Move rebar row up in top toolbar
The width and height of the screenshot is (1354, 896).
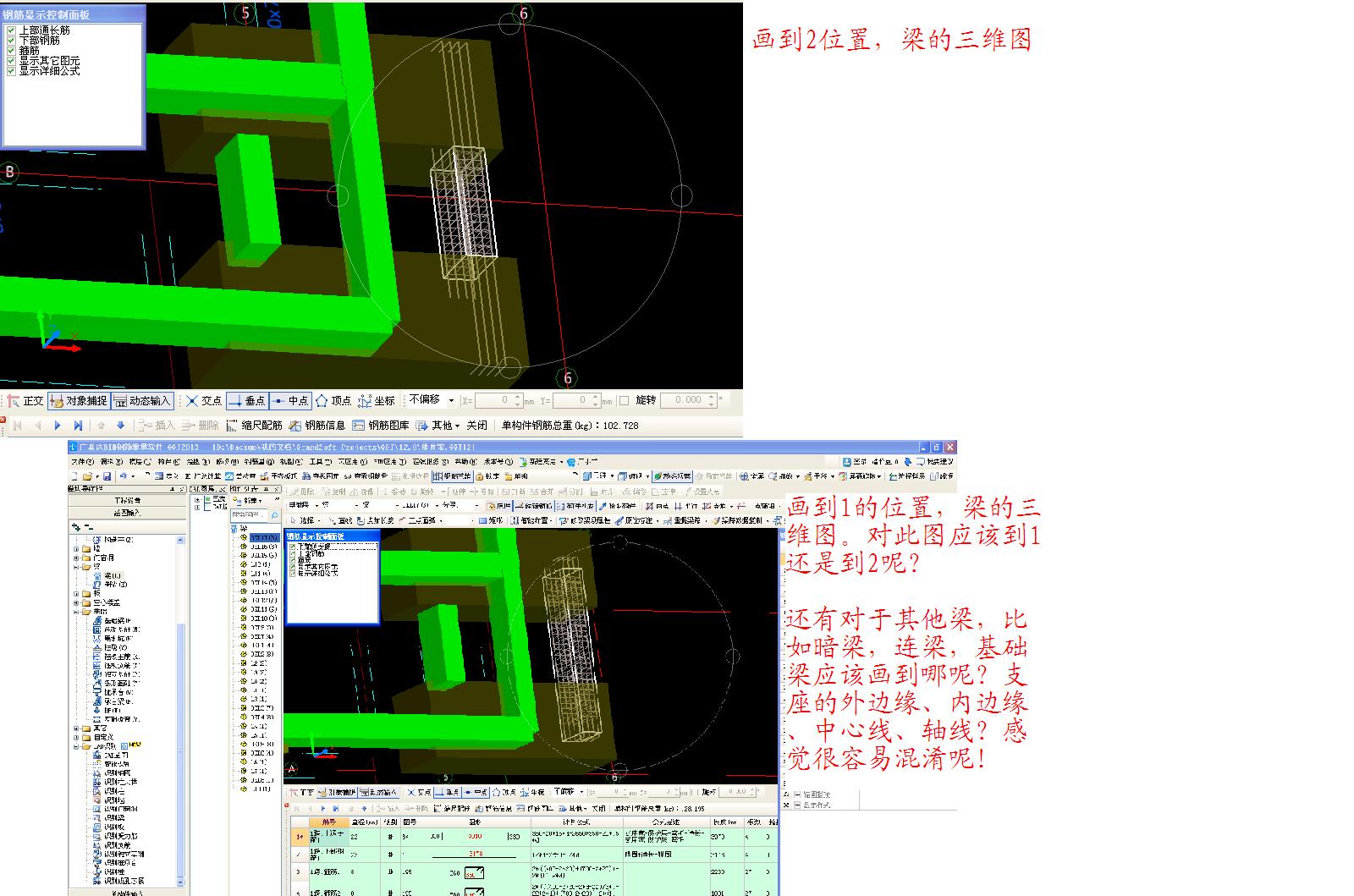click(x=101, y=426)
